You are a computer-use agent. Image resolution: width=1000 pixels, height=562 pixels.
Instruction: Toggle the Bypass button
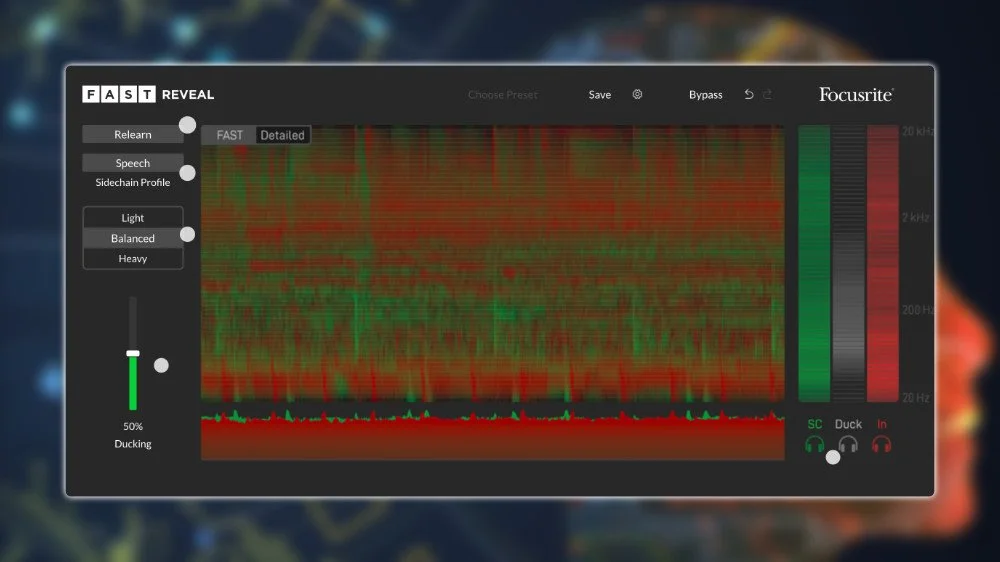[705, 94]
